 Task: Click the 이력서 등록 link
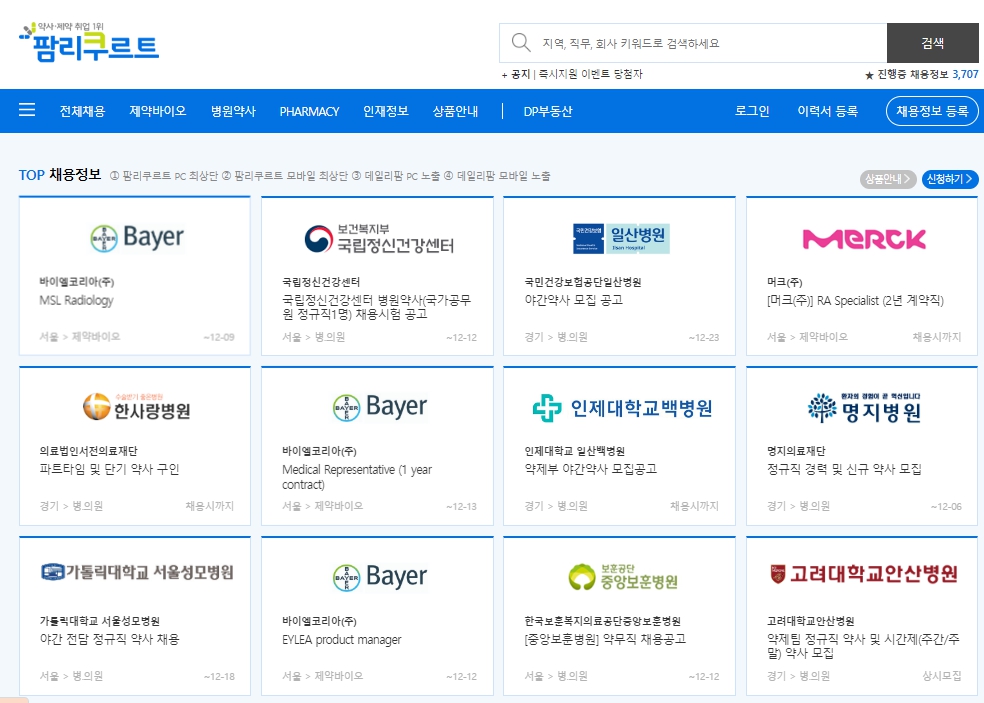(828, 111)
